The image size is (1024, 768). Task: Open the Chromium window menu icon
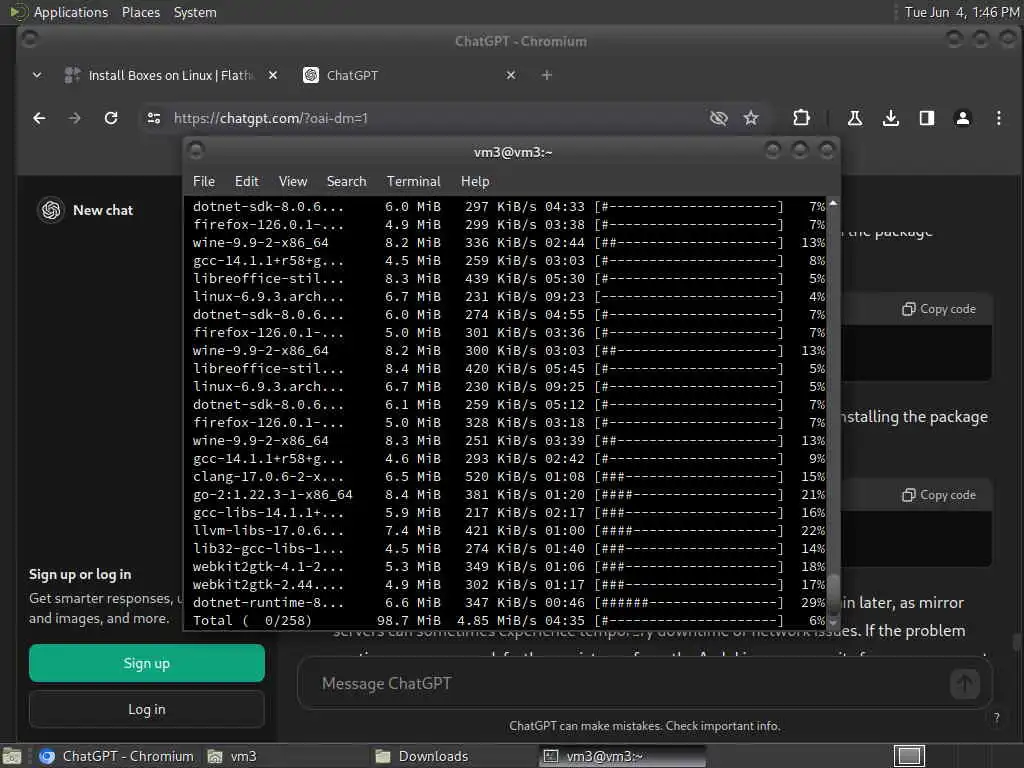(x=29, y=40)
